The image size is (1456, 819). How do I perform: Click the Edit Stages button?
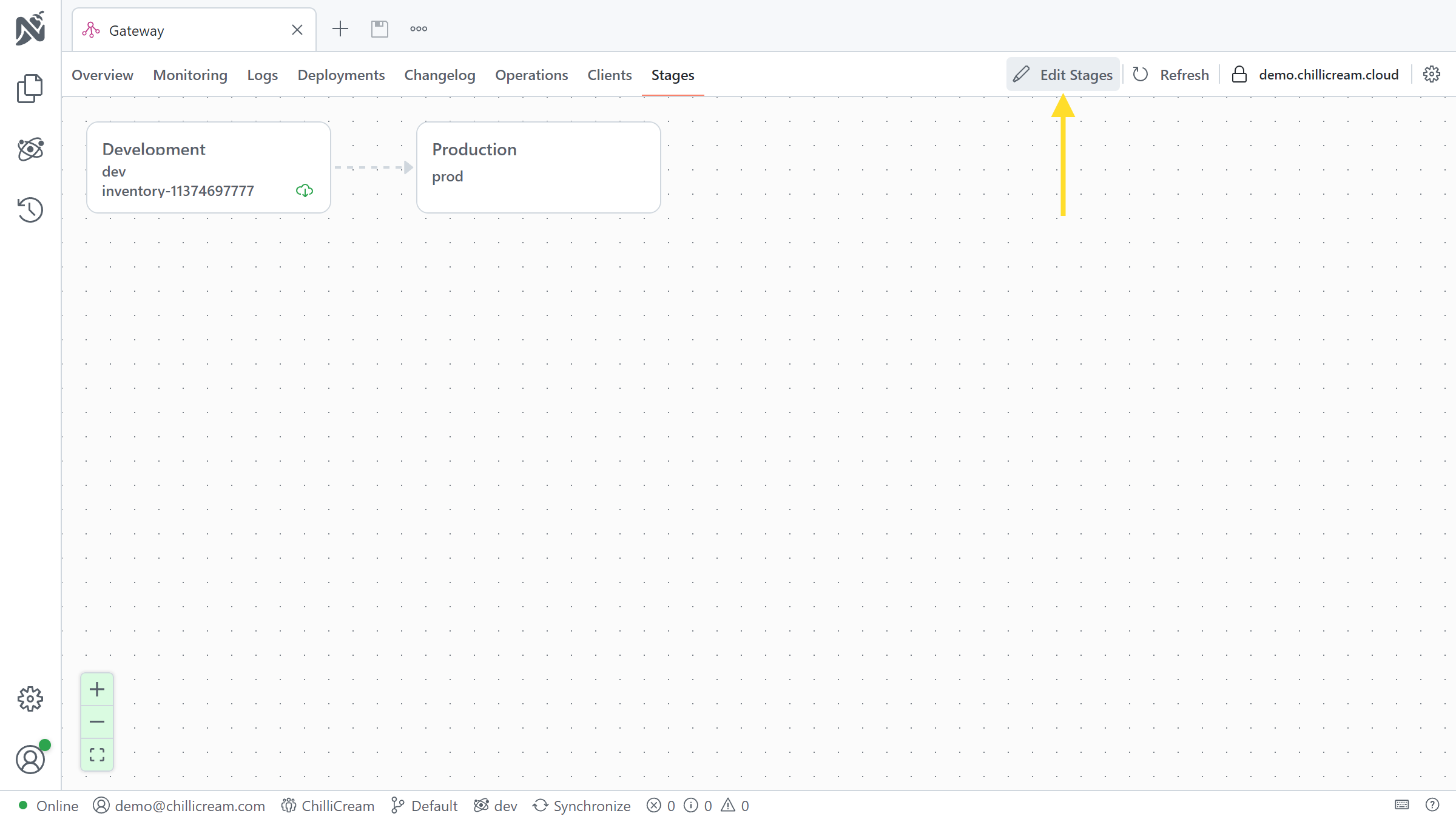[x=1063, y=75]
